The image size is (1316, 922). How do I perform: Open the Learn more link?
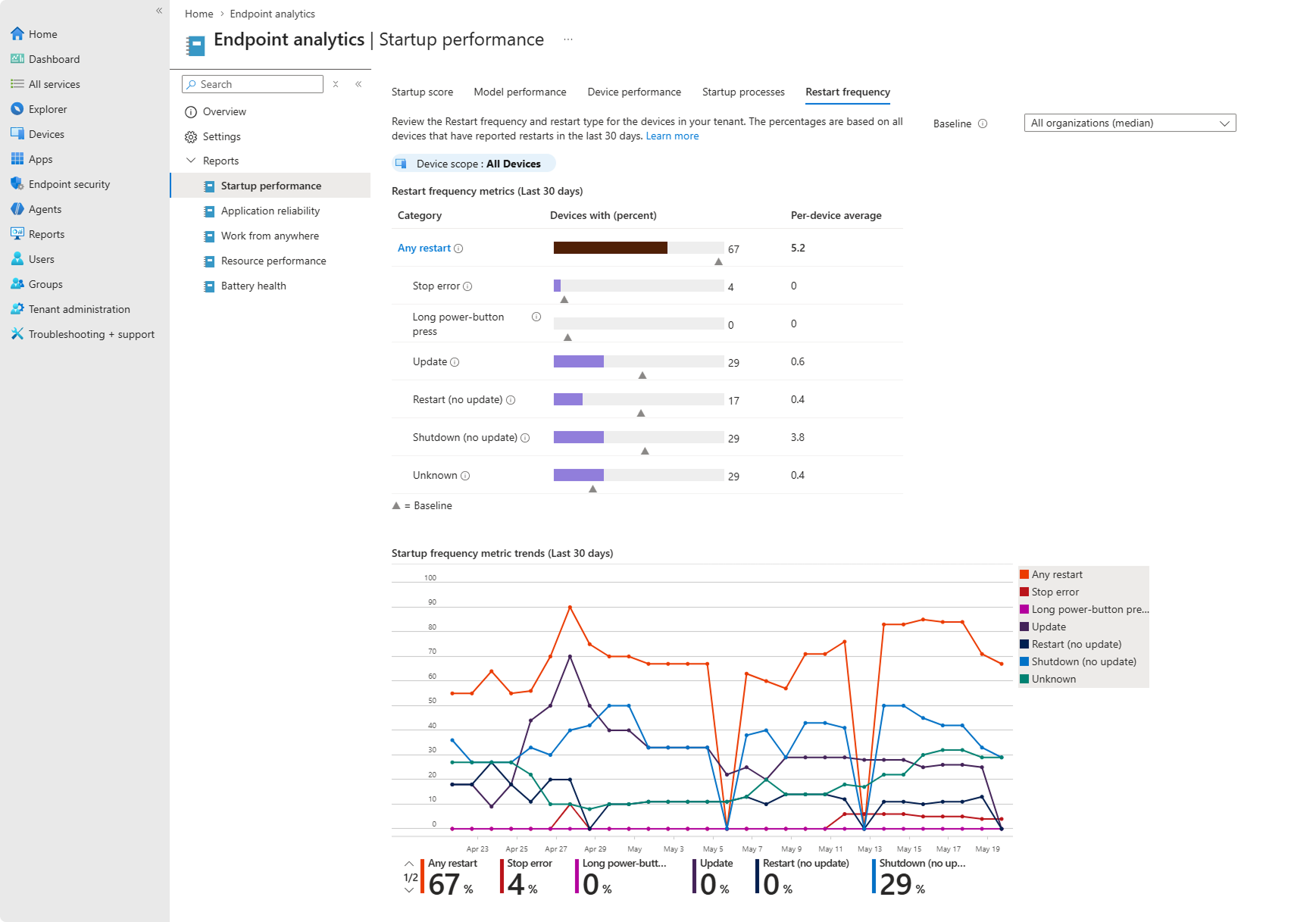click(672, 136)
